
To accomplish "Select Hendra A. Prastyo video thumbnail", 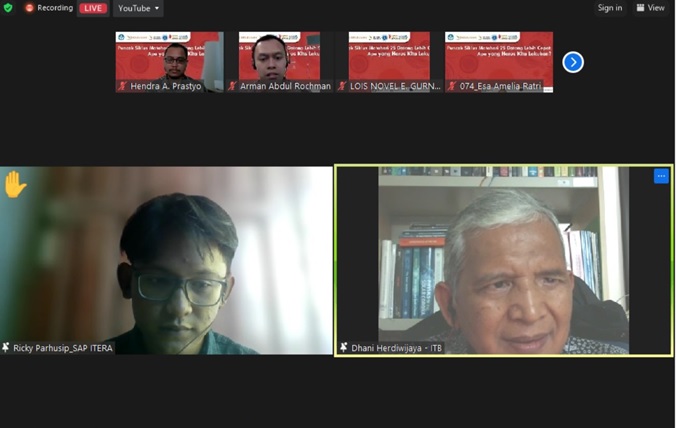I will [169, 62].
